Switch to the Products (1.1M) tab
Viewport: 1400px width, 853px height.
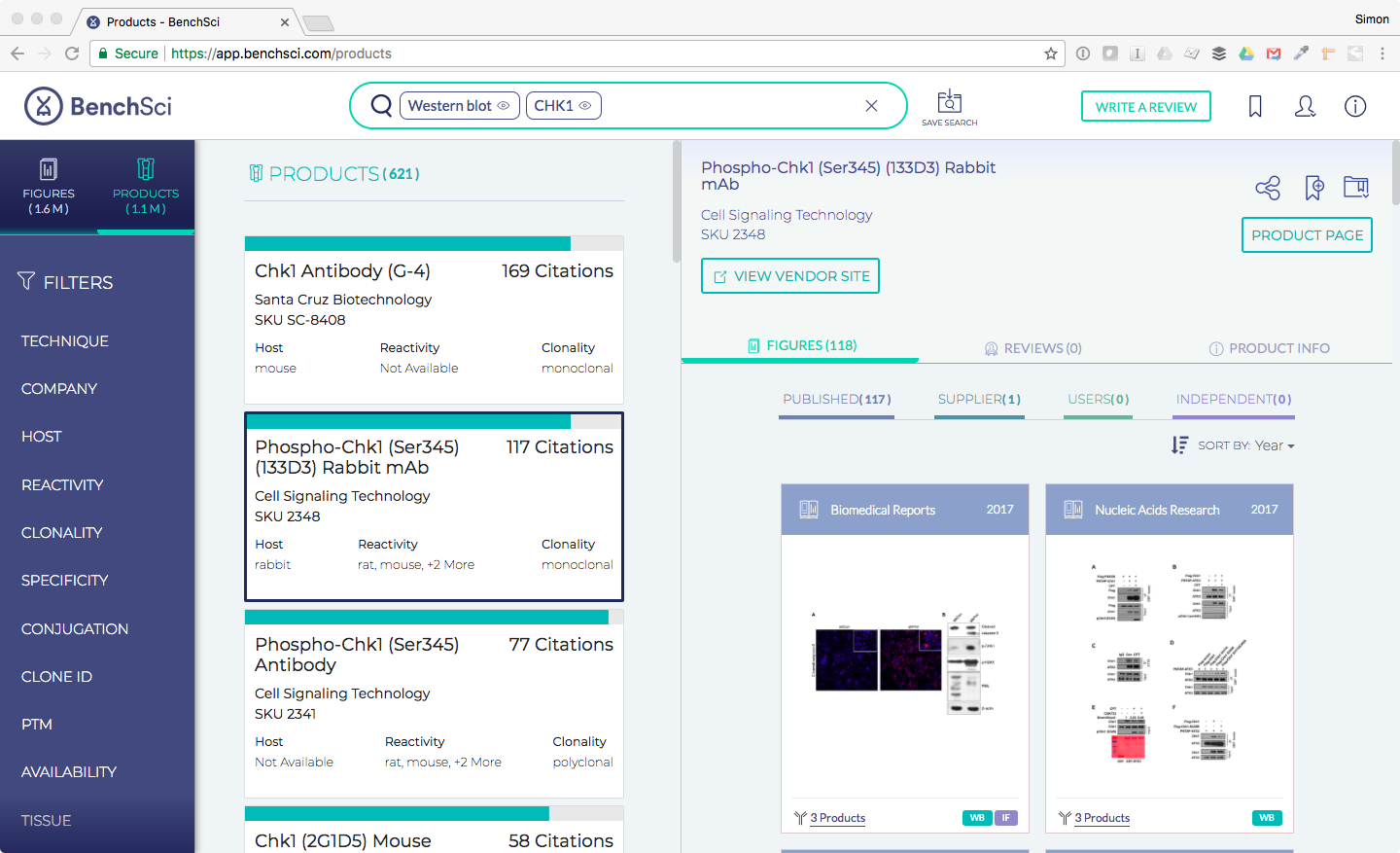146,187
